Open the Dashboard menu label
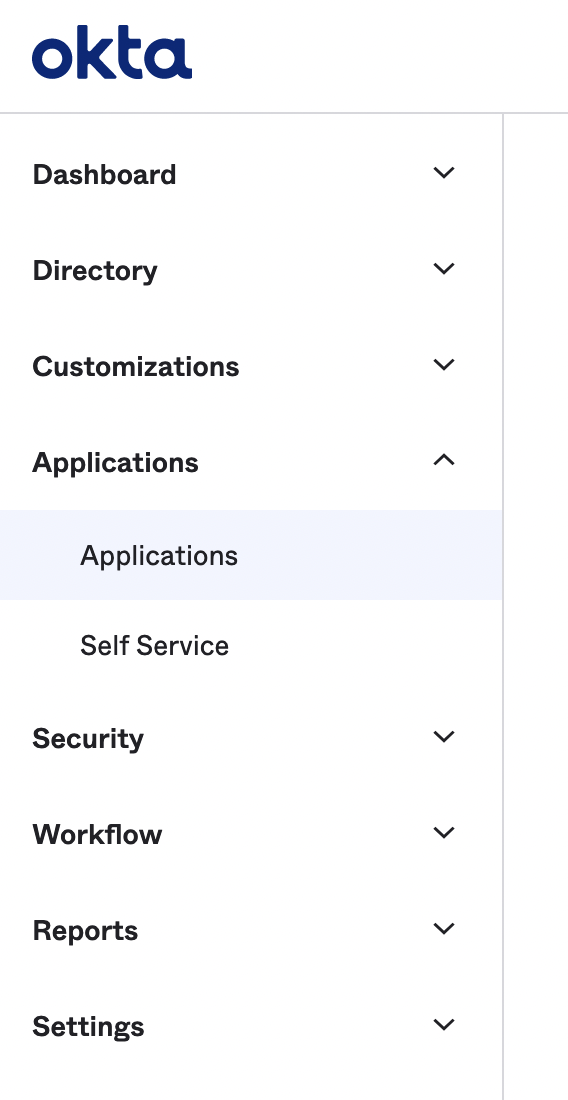Screen dimensions: 568x1100 104,174
